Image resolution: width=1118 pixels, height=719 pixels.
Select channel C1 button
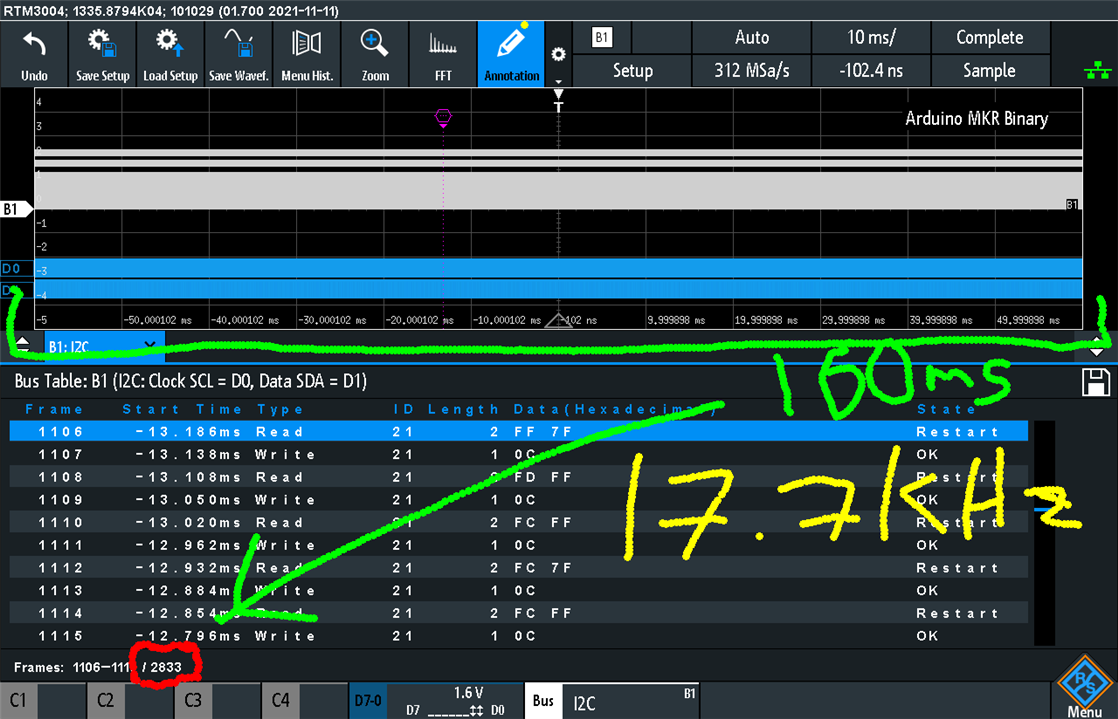(41, 700)
